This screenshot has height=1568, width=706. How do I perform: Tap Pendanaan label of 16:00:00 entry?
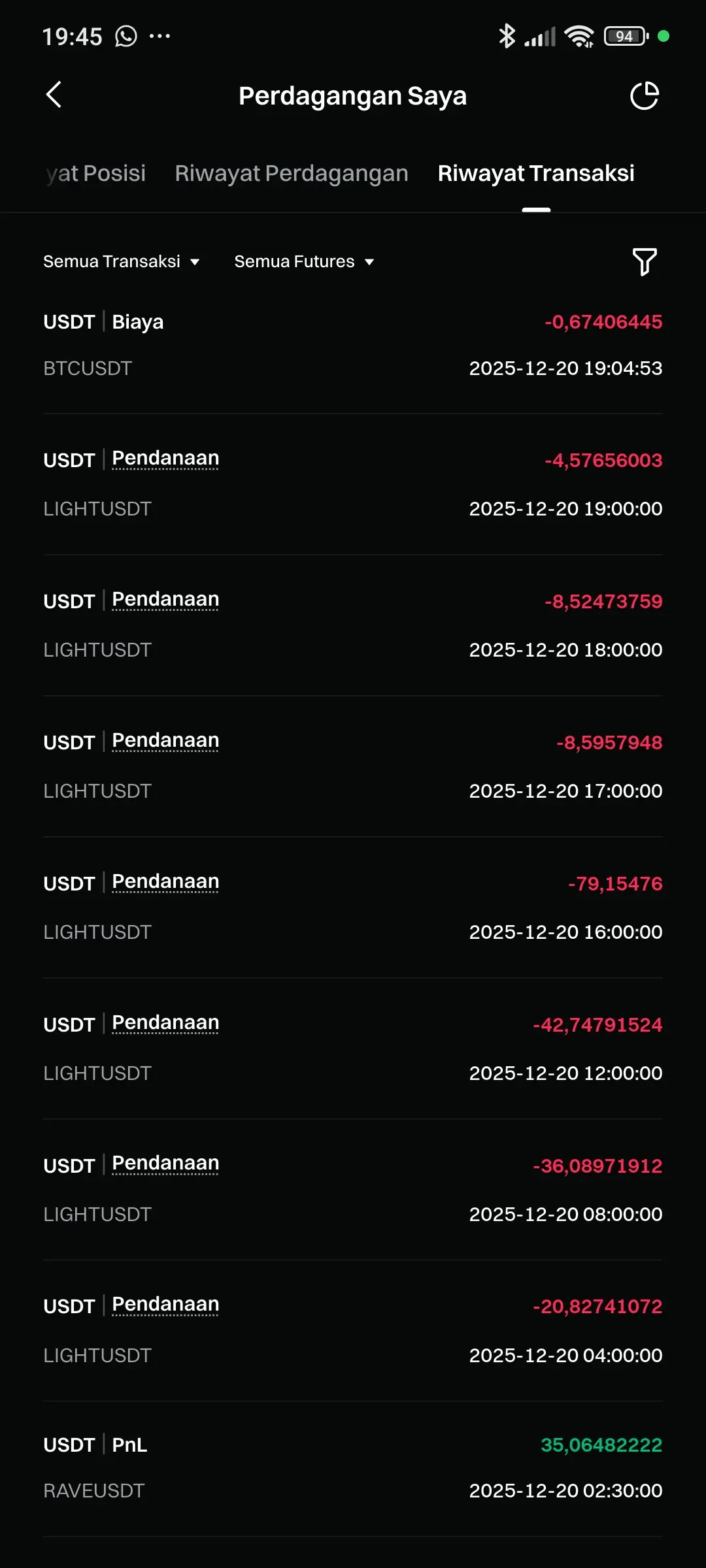165,882
